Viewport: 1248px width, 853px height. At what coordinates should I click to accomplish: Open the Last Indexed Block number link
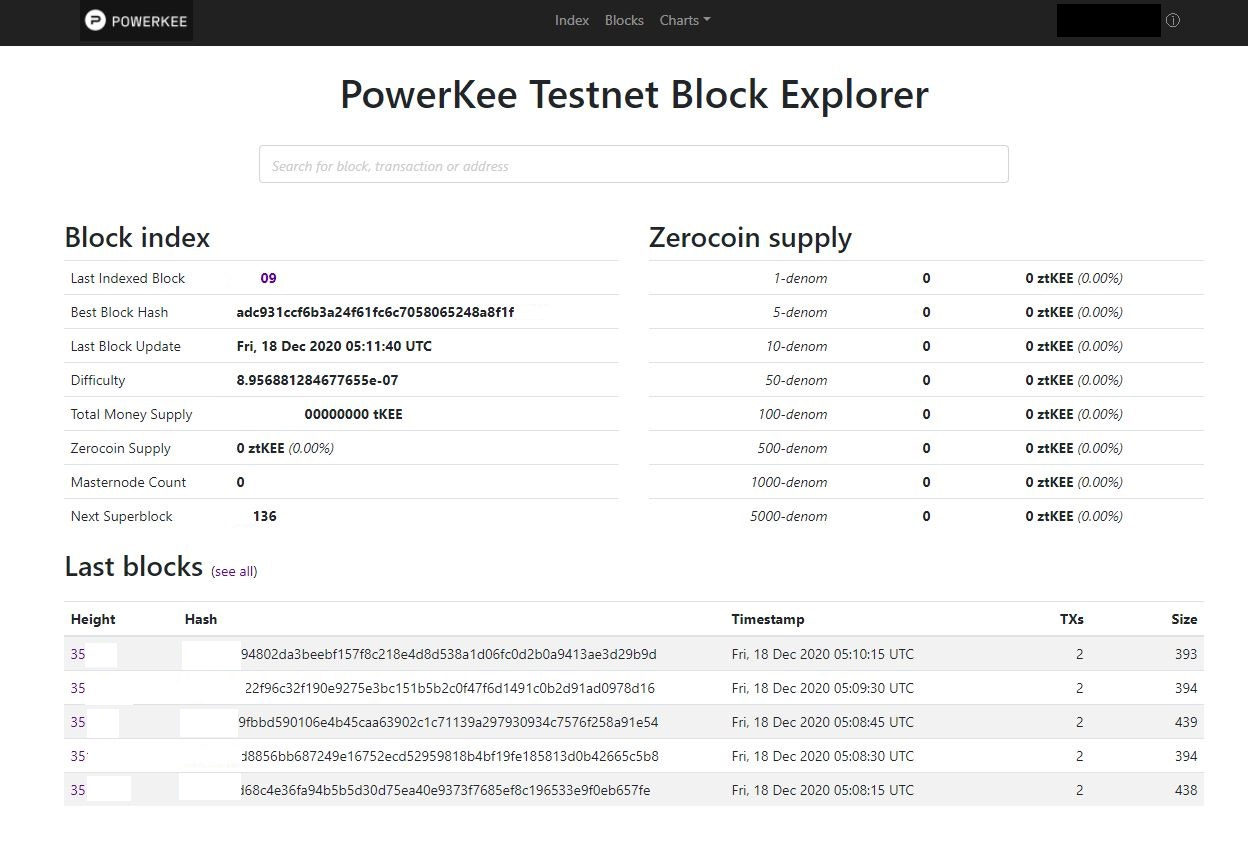[x=268, y=278]
